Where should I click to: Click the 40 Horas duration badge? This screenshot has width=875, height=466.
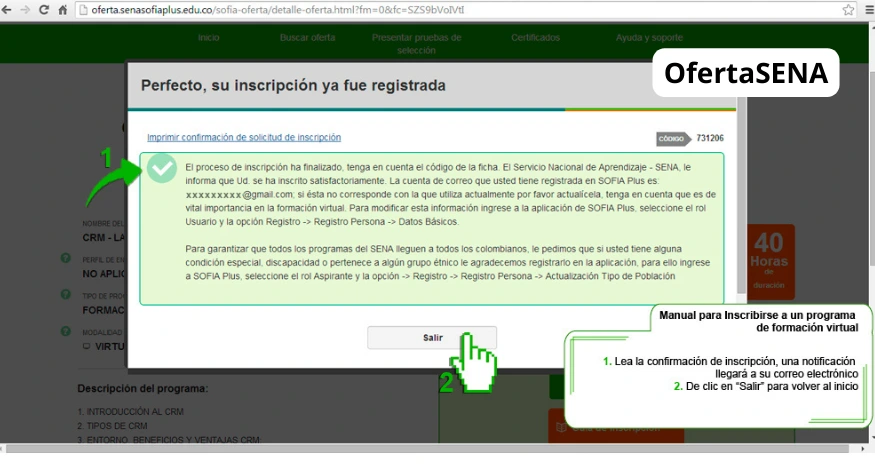click(x=770, y=262)
